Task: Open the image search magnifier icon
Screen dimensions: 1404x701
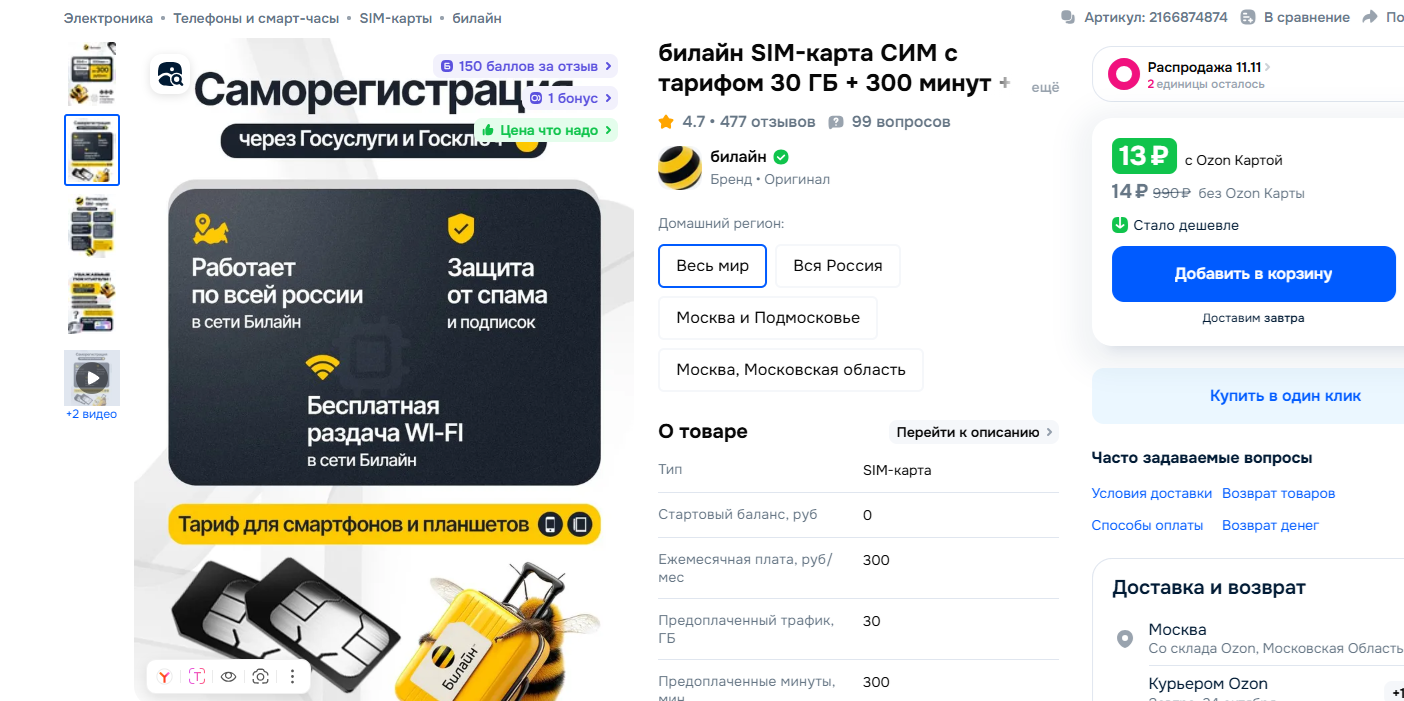Action: (x=170, y=74)
